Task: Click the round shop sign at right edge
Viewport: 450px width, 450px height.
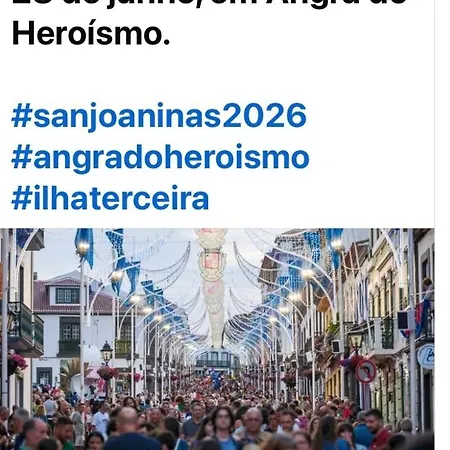Action: point(426,357)
